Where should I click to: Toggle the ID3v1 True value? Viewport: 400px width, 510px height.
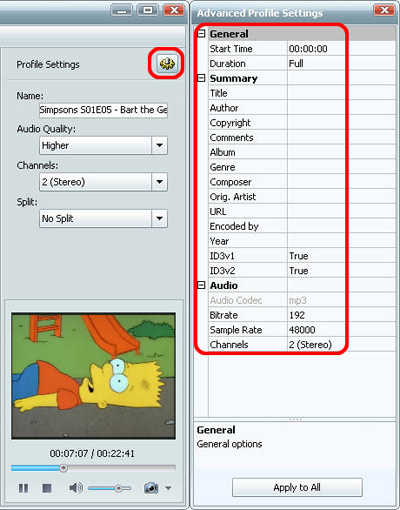(x=299, y=256)
